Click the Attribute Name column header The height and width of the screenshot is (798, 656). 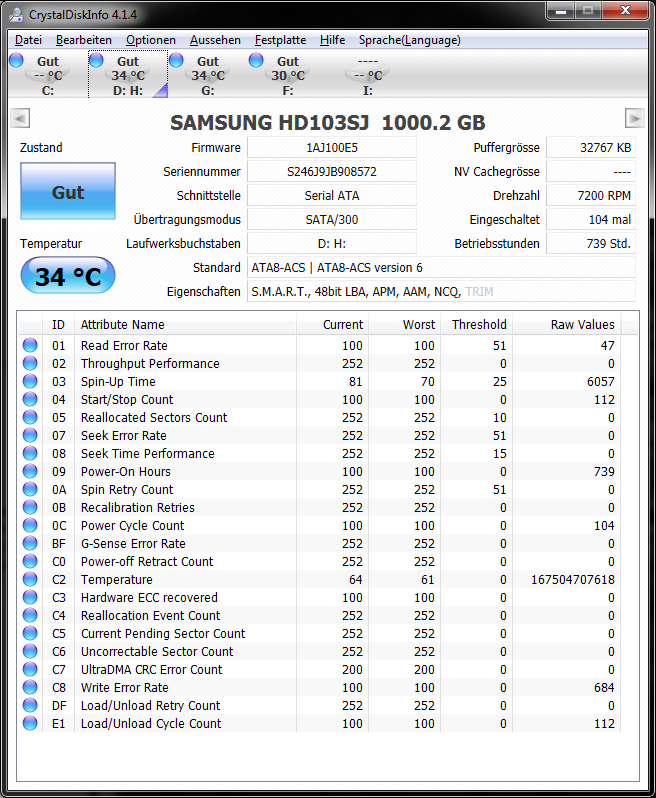click(x=185, y=325)
